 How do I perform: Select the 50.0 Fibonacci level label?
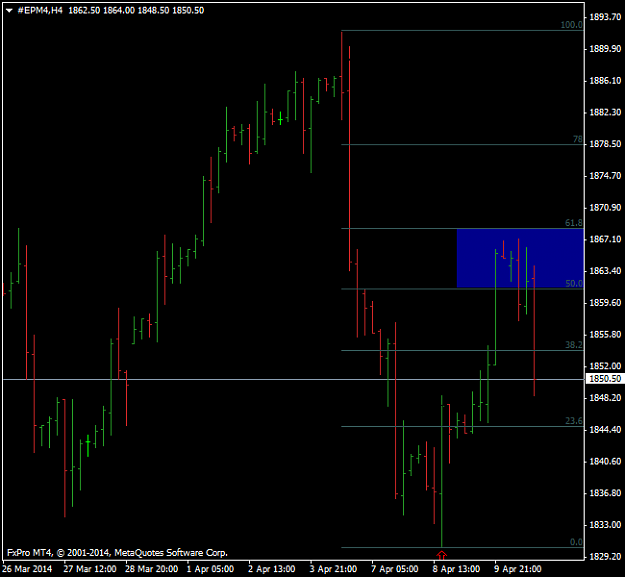(574, 283)
